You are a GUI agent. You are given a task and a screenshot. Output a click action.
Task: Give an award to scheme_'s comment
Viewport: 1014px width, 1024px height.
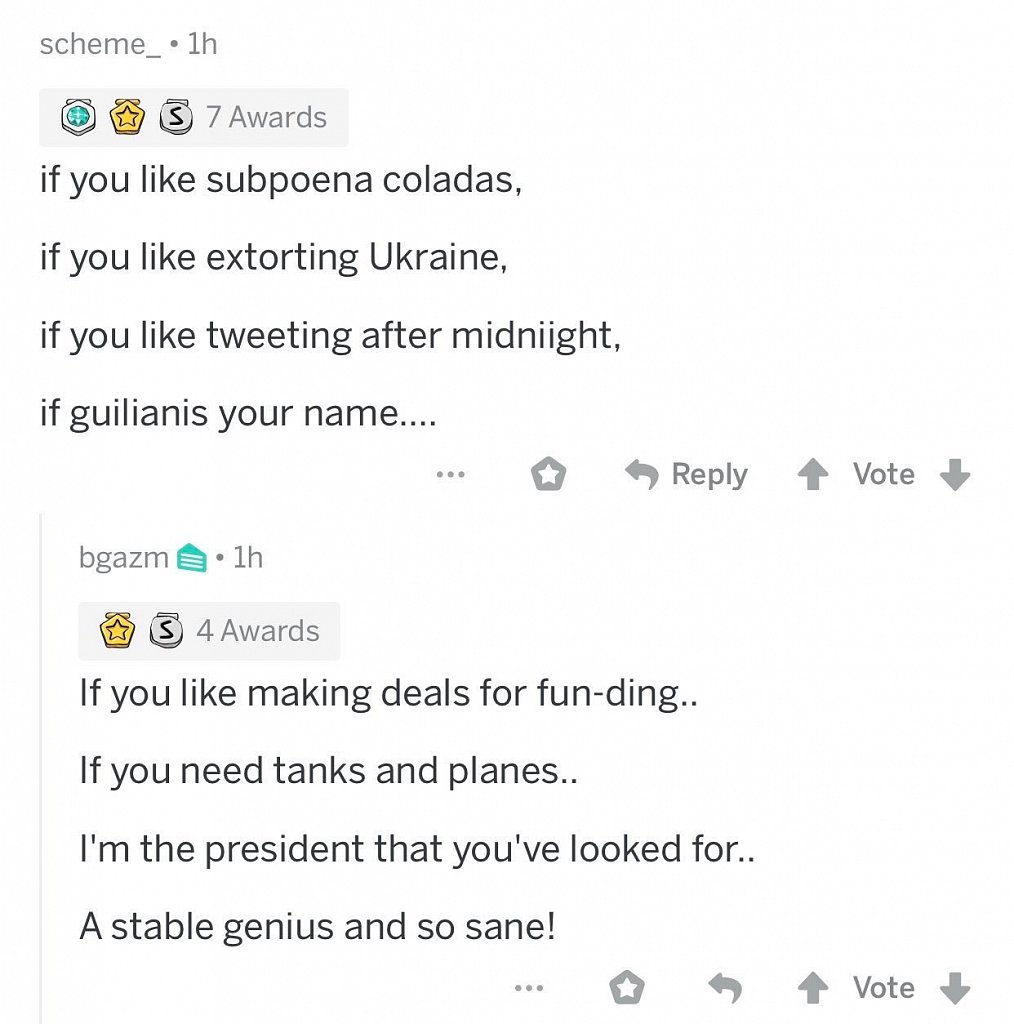(x=548, y=474)
